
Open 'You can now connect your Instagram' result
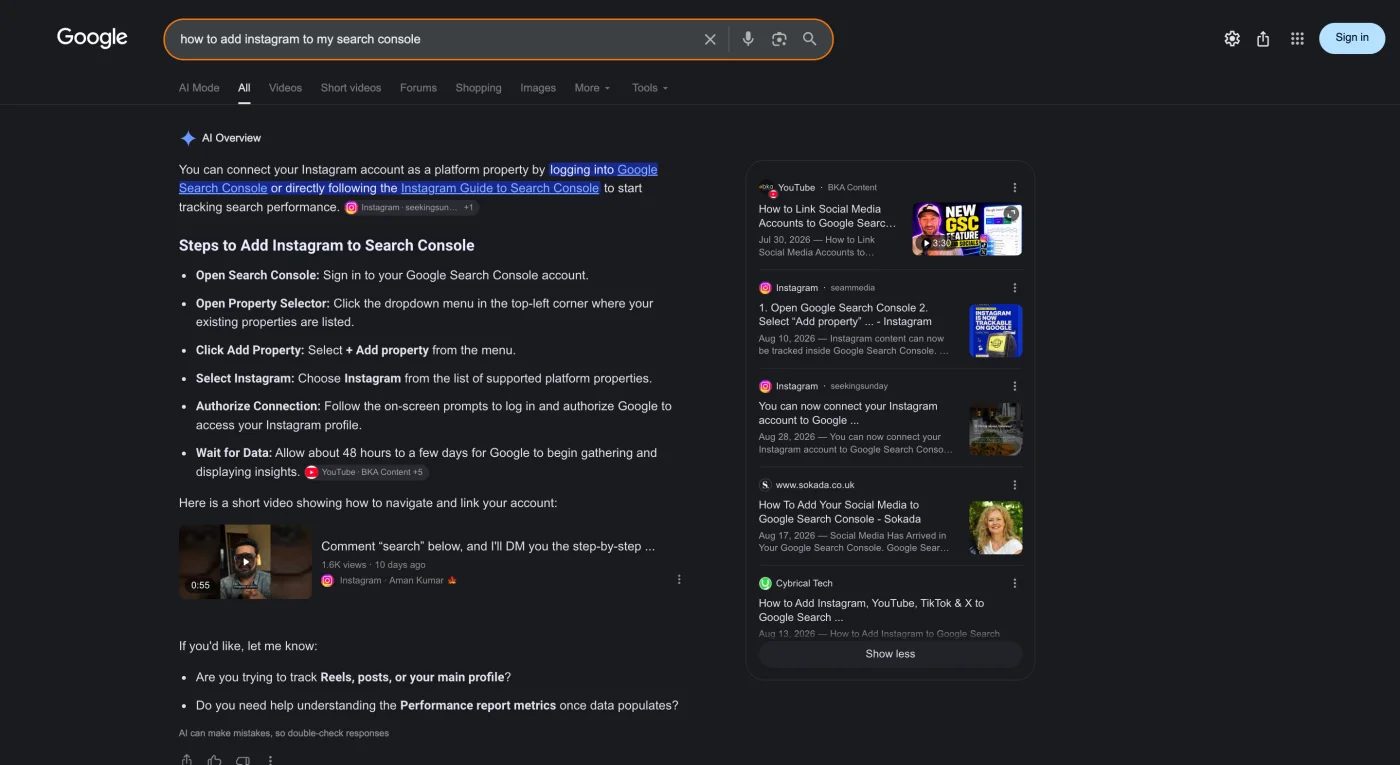point(848,413)
